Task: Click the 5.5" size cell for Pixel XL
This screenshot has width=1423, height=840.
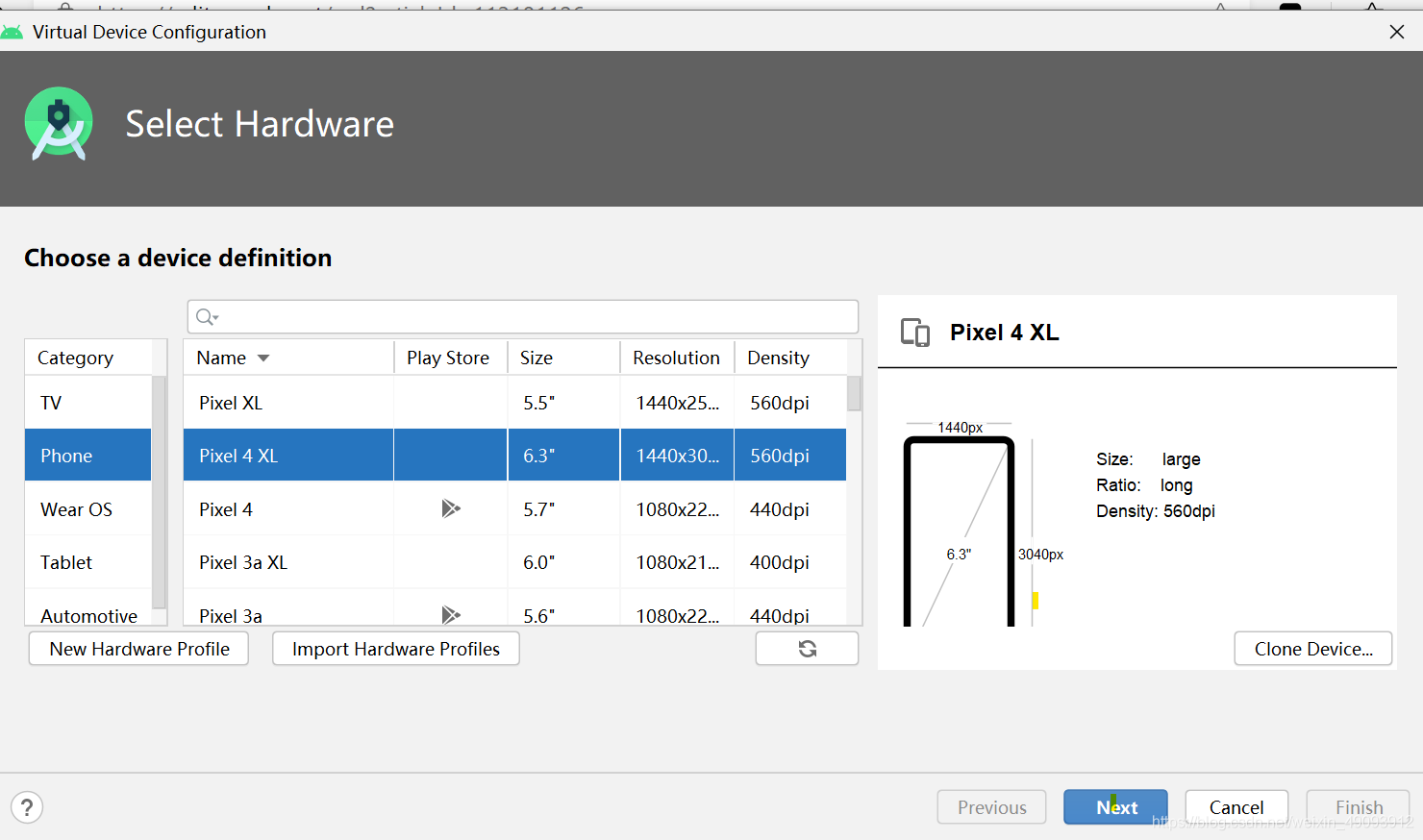Action: [x=563, y=403]
